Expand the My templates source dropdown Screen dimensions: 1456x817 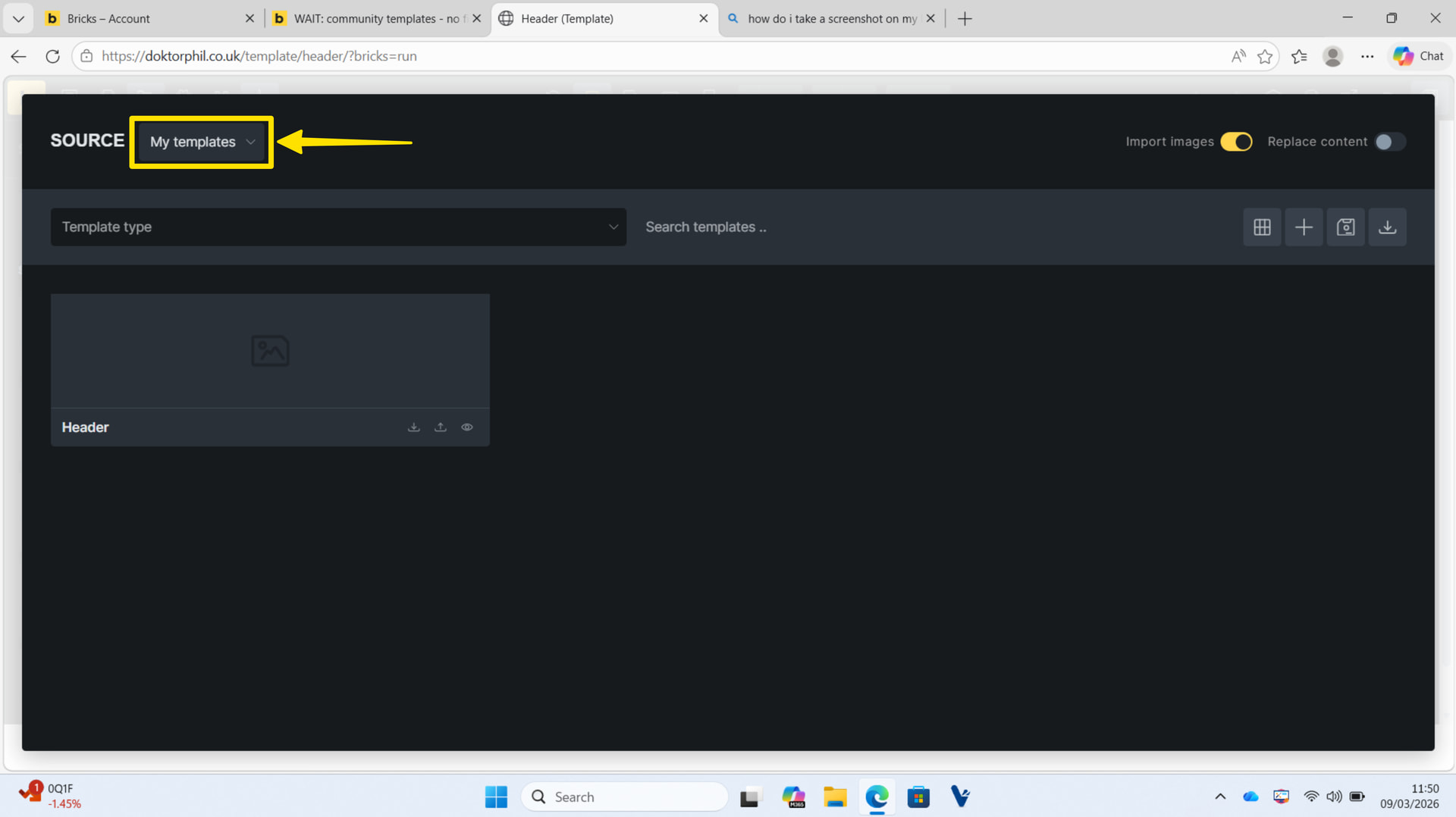pos(202,142)
